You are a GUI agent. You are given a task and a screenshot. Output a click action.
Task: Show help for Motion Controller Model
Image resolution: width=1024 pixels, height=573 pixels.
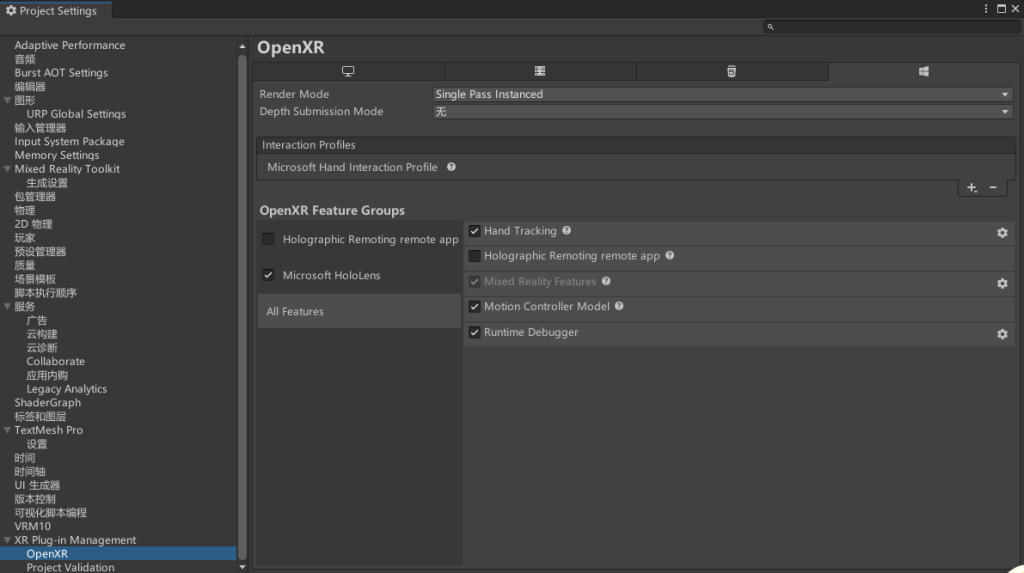pyautogui.click(x=619, y=306)
